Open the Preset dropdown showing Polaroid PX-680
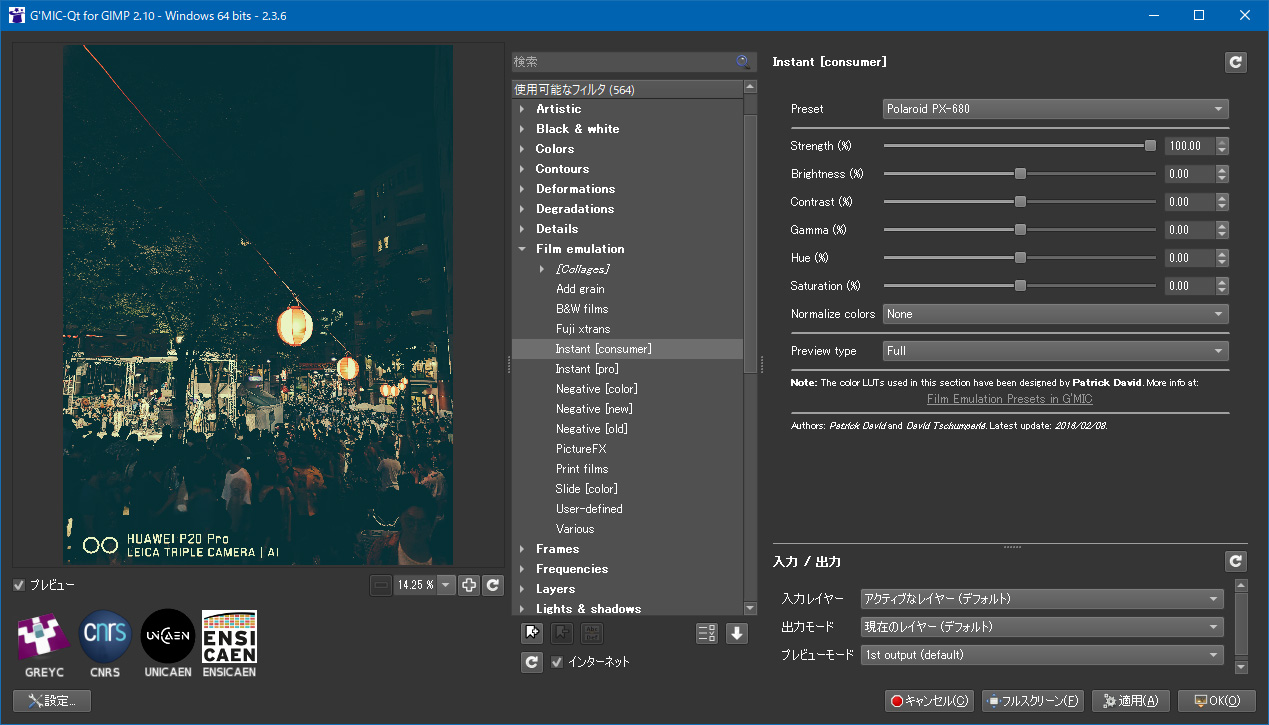 [x=1055, y=109]
